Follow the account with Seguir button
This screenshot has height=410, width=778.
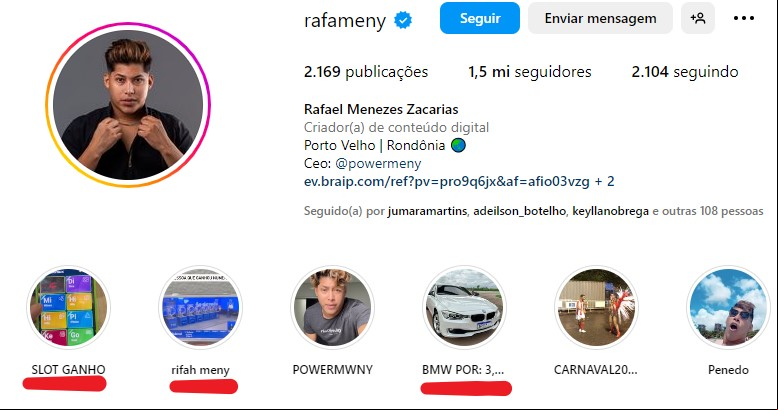coord(480,18)
